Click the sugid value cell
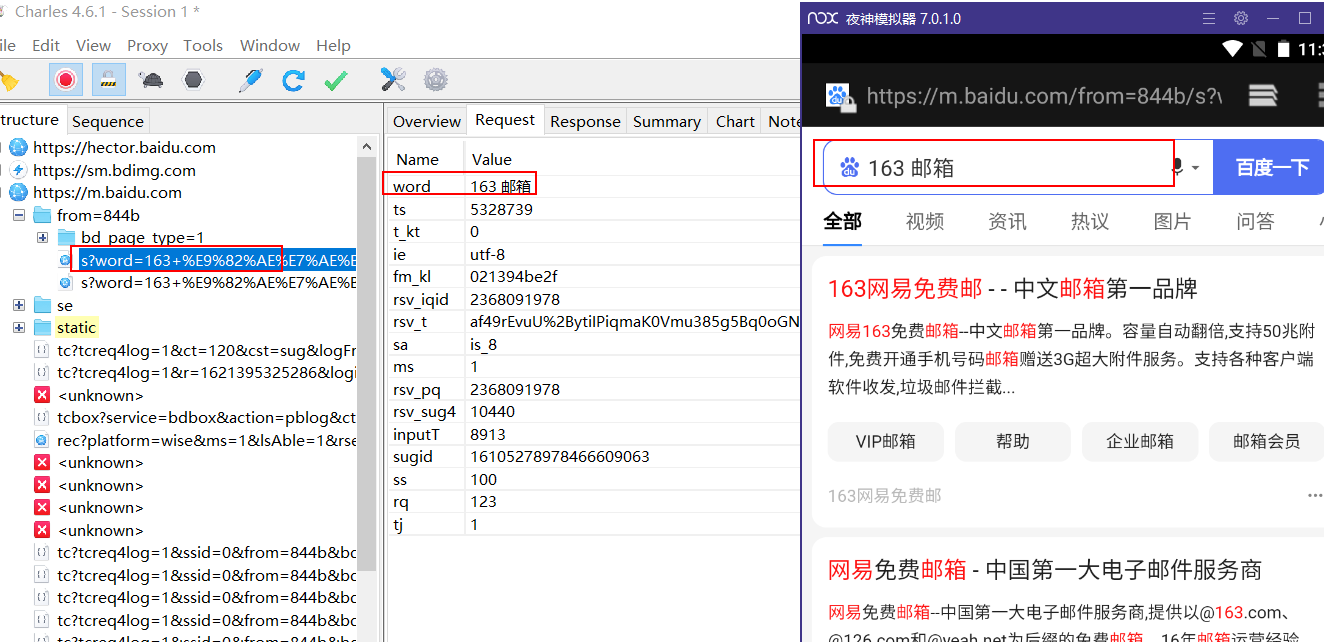The width and height of the screenshot is (1324, 642). pyautogui.click(x=560, y=456)
